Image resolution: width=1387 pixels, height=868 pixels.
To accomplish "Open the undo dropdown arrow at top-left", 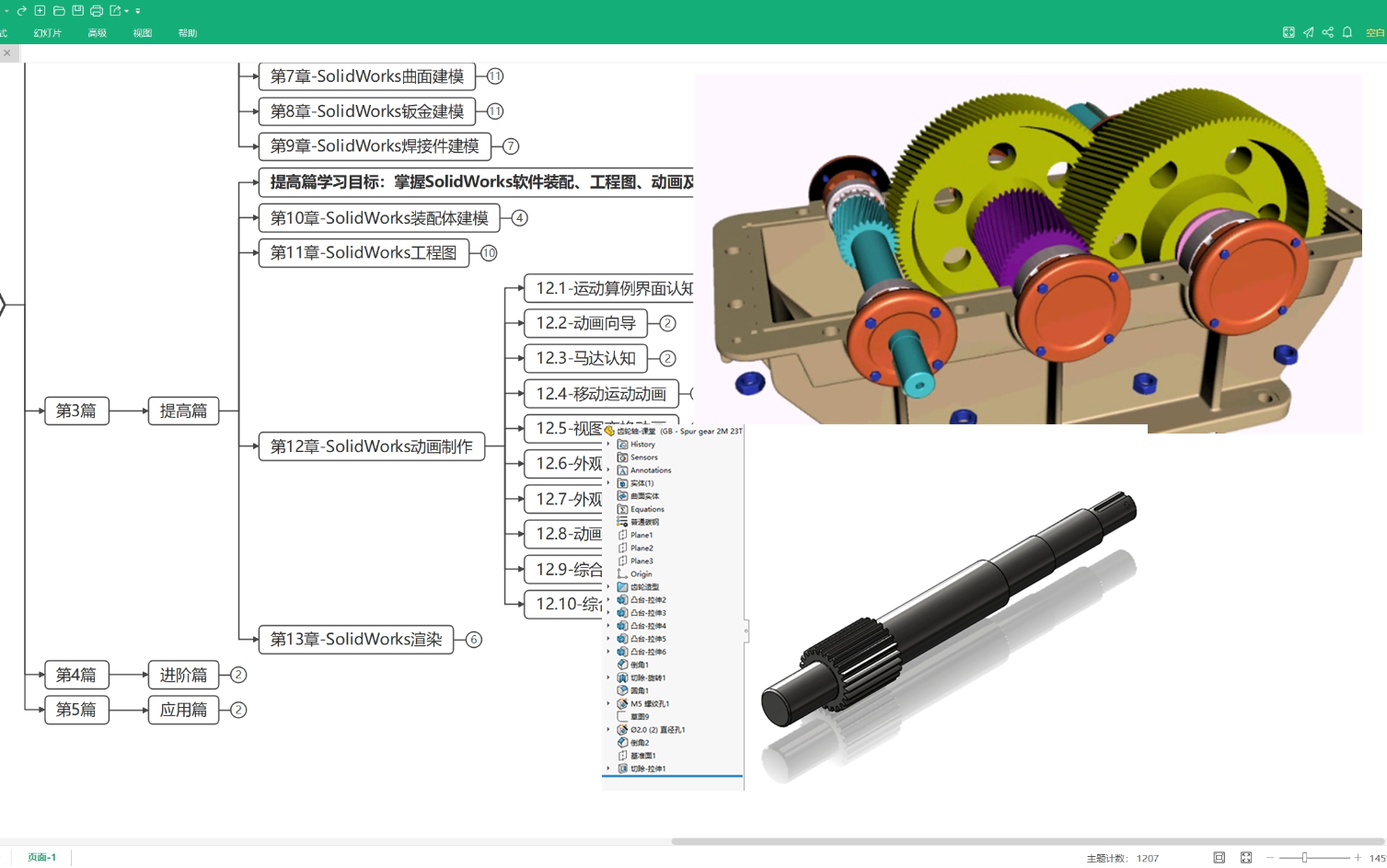I will (6, 11).
